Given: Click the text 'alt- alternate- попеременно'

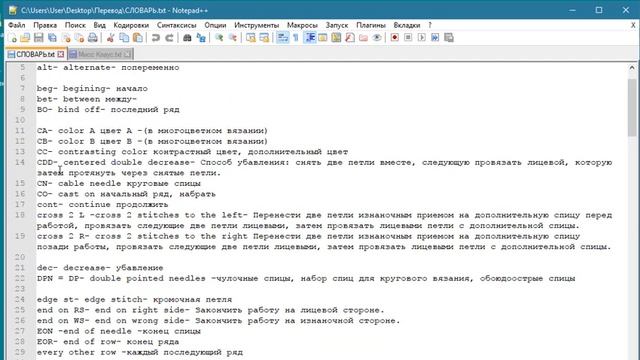Looking at the screenshot, I should [108, 68].
